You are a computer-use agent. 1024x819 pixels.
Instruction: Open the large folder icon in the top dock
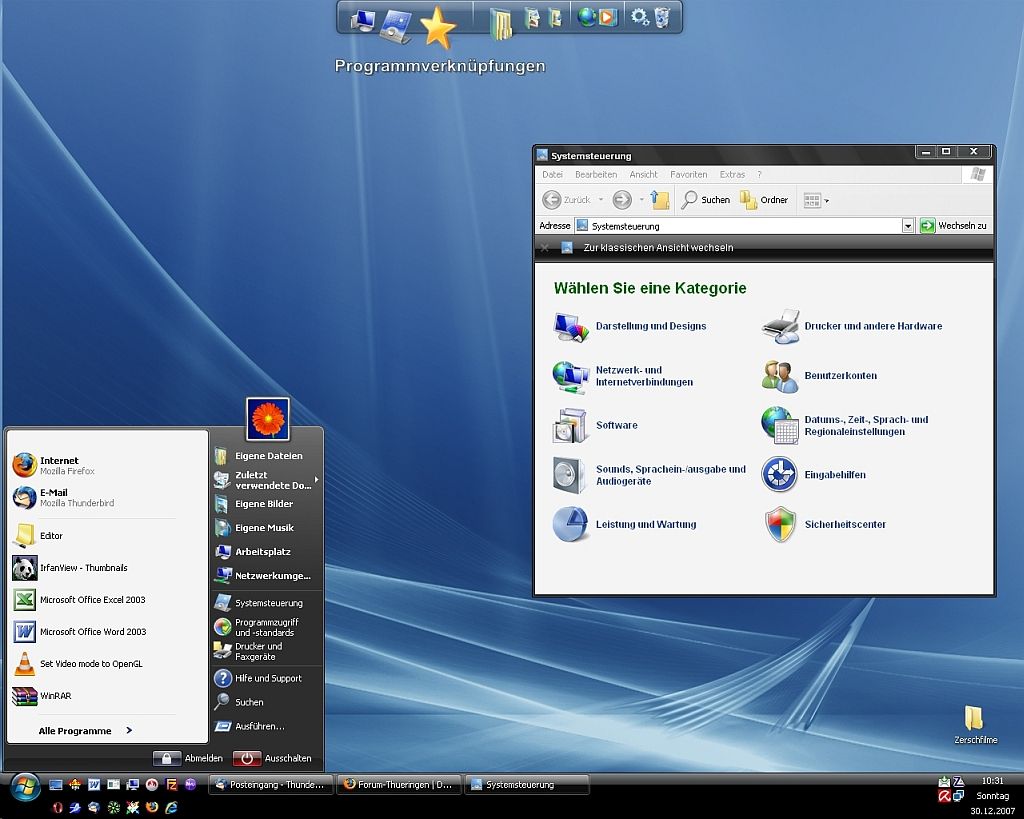click(501, 24)
